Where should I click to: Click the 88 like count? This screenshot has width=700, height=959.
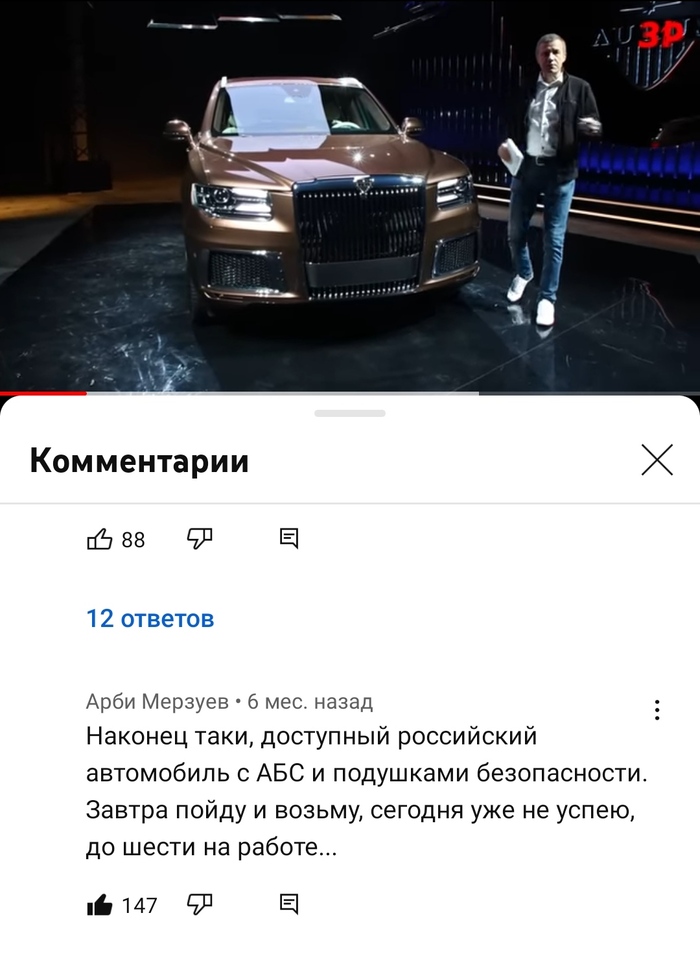tap(133, 540)
